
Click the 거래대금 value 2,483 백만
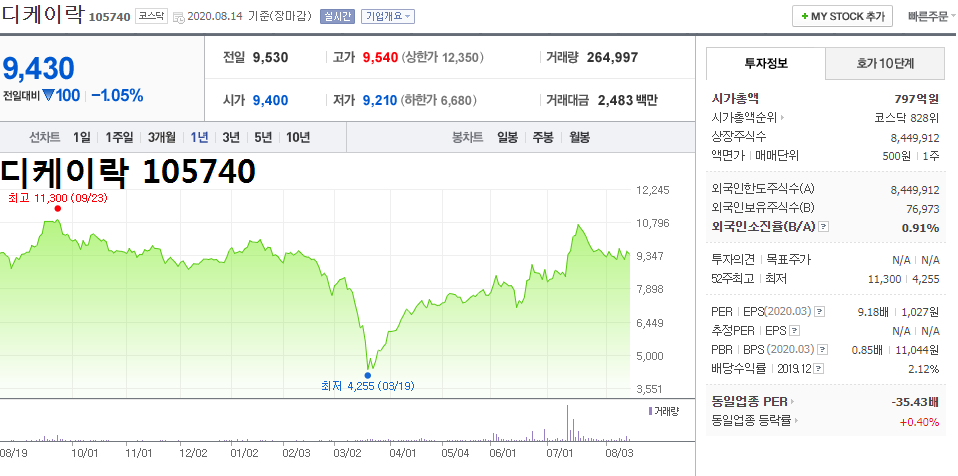coord(627,101)
